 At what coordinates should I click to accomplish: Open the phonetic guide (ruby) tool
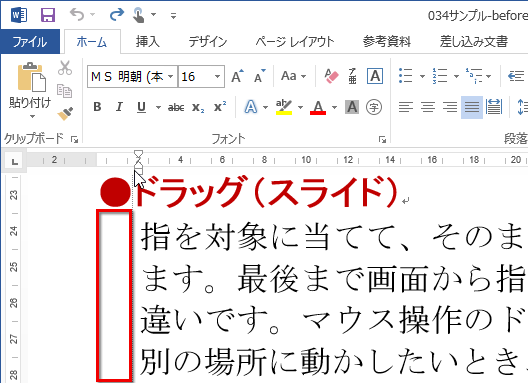pyautogui.click(x=353, y=76)
